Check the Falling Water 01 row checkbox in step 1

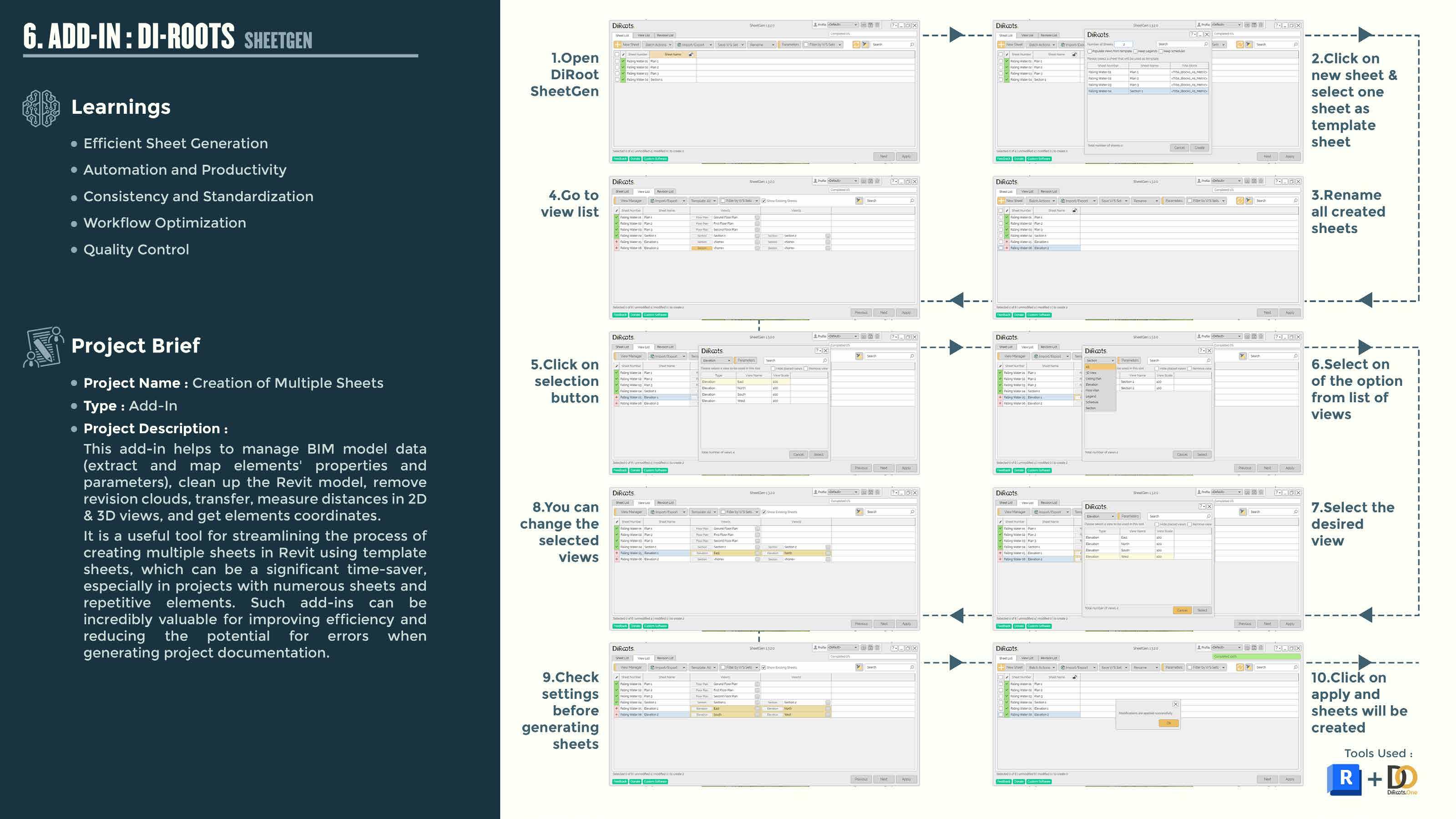[x=617, y=61]
